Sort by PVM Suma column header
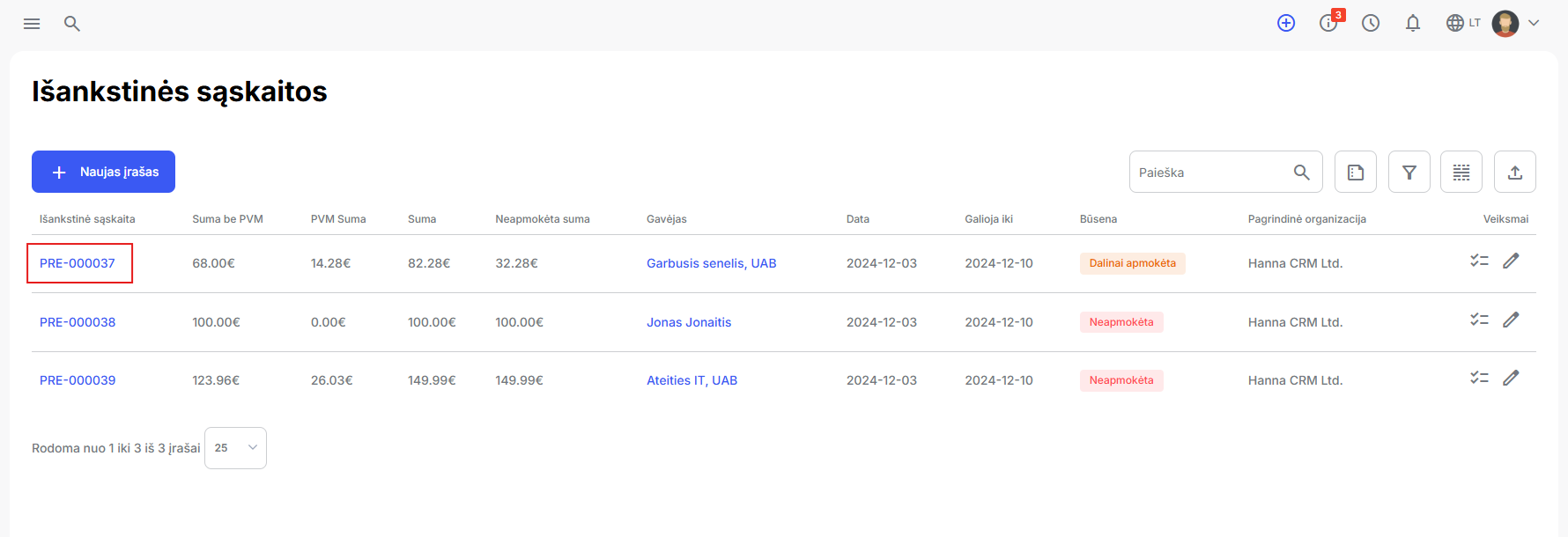Viewport: 1568px width, 537px height. click(338, 219)
